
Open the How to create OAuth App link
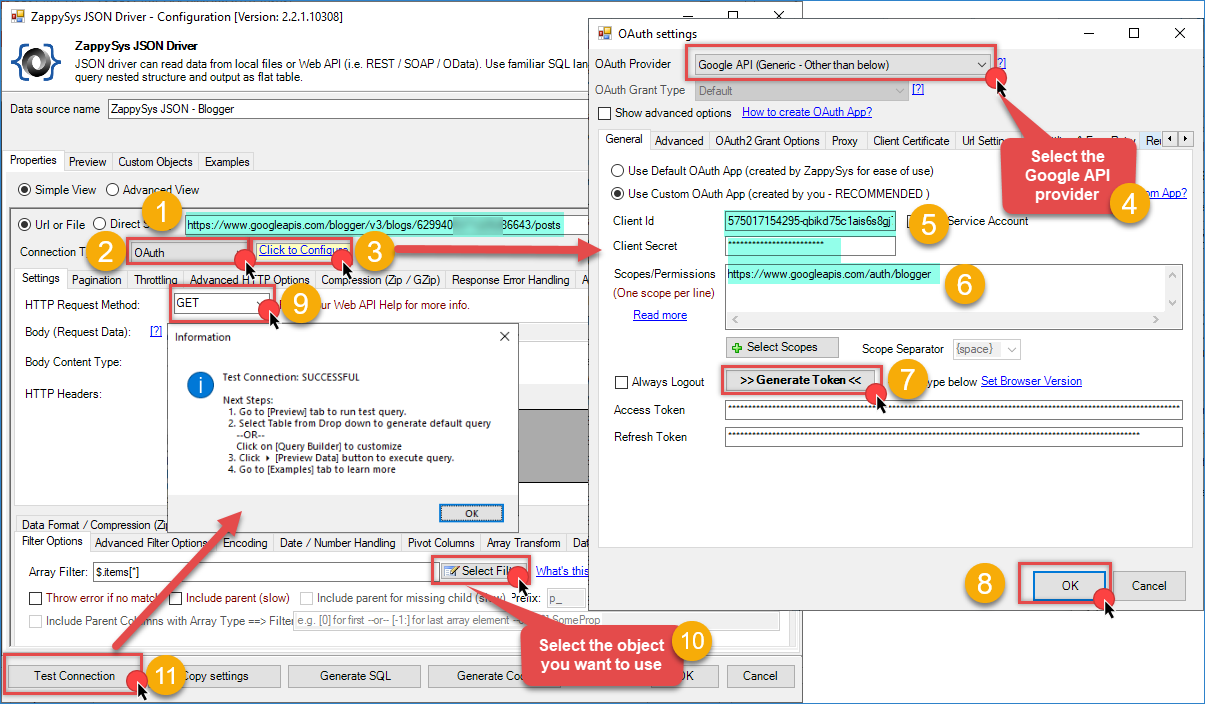[x=806, y=113]
